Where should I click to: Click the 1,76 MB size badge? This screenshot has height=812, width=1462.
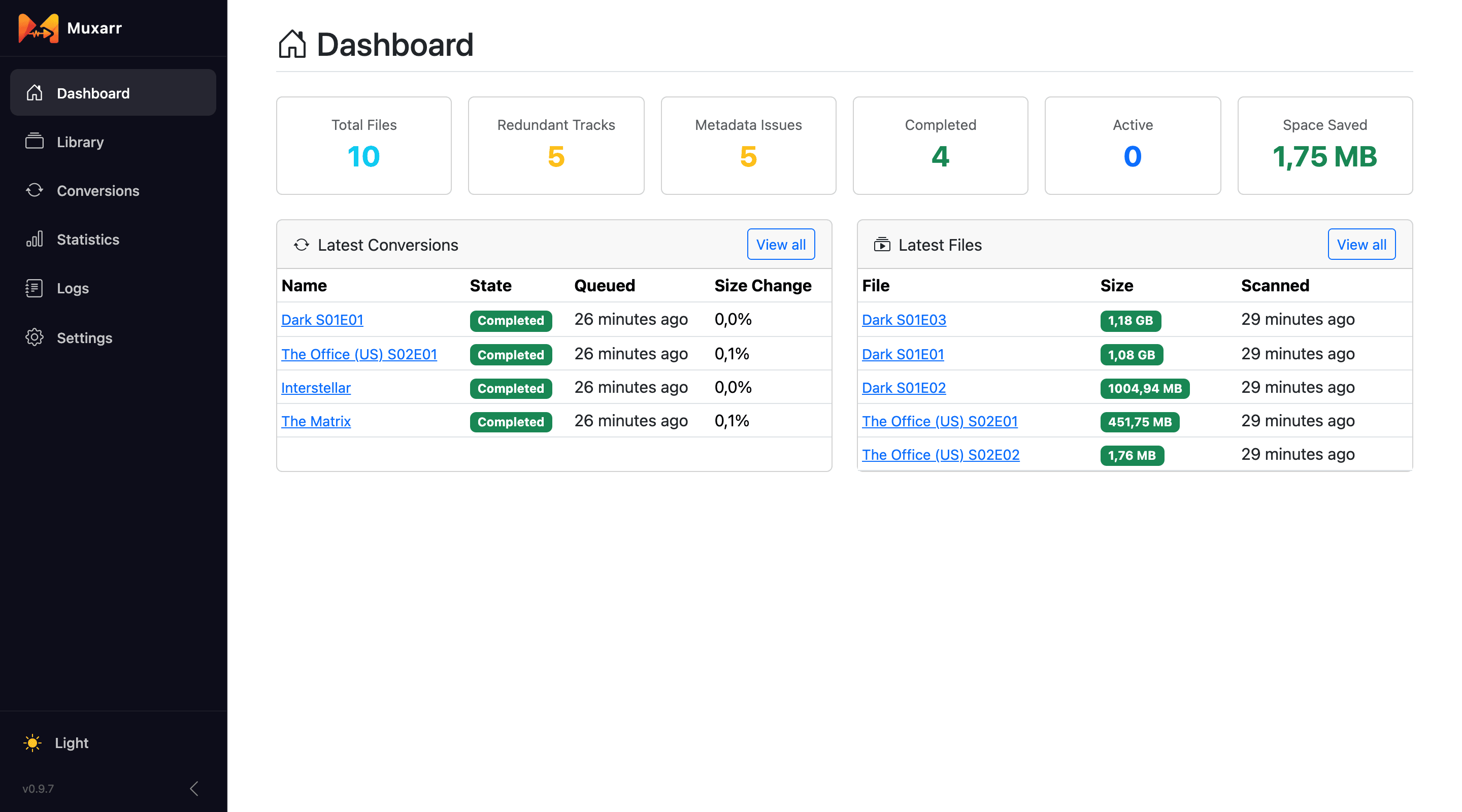(1132, 456)
